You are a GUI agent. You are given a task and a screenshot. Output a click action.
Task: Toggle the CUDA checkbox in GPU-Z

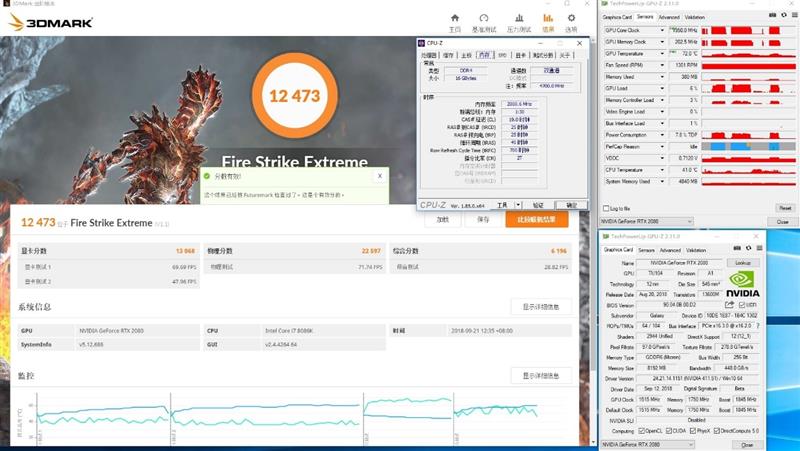point(669,431)
